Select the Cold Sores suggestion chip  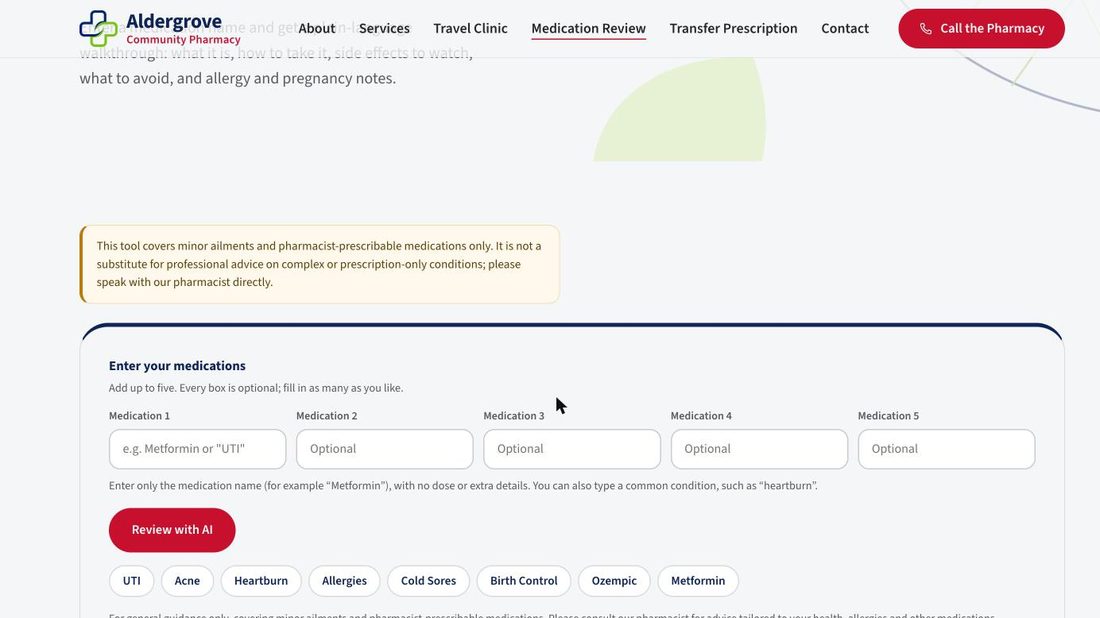428,581
